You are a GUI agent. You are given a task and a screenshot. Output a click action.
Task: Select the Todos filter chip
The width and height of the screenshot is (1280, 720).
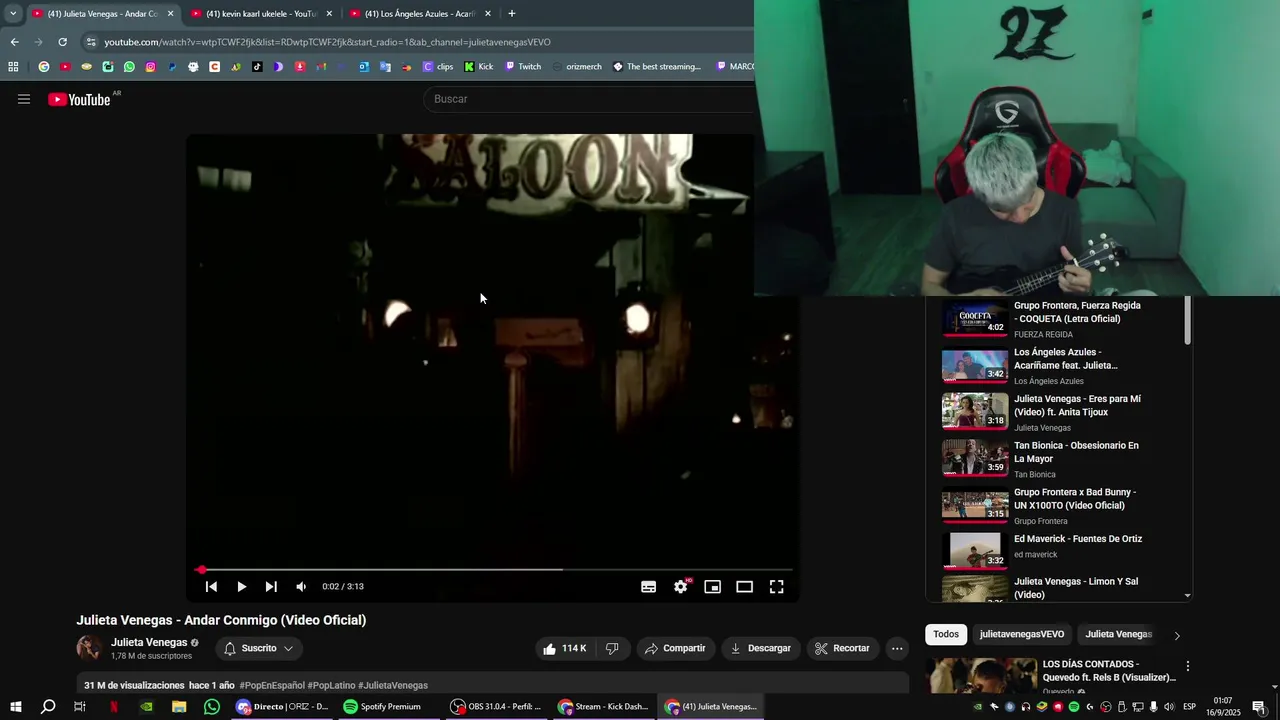pyautogui.click(x=946, y=634)
